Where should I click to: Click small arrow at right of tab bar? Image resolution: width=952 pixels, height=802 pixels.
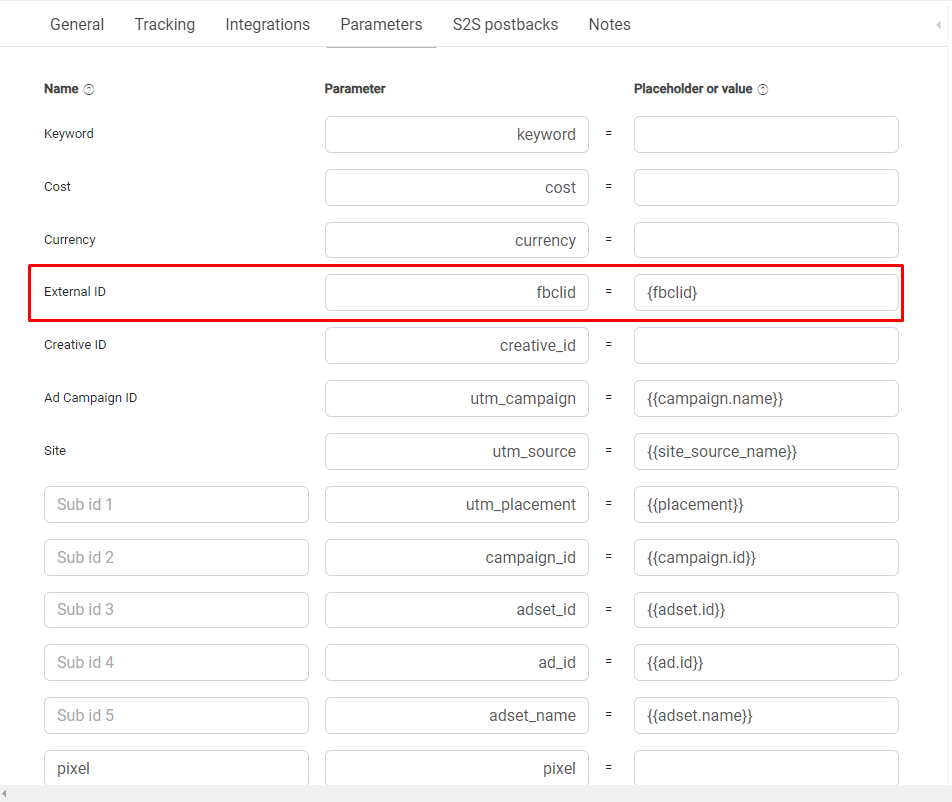pos(939,25)
